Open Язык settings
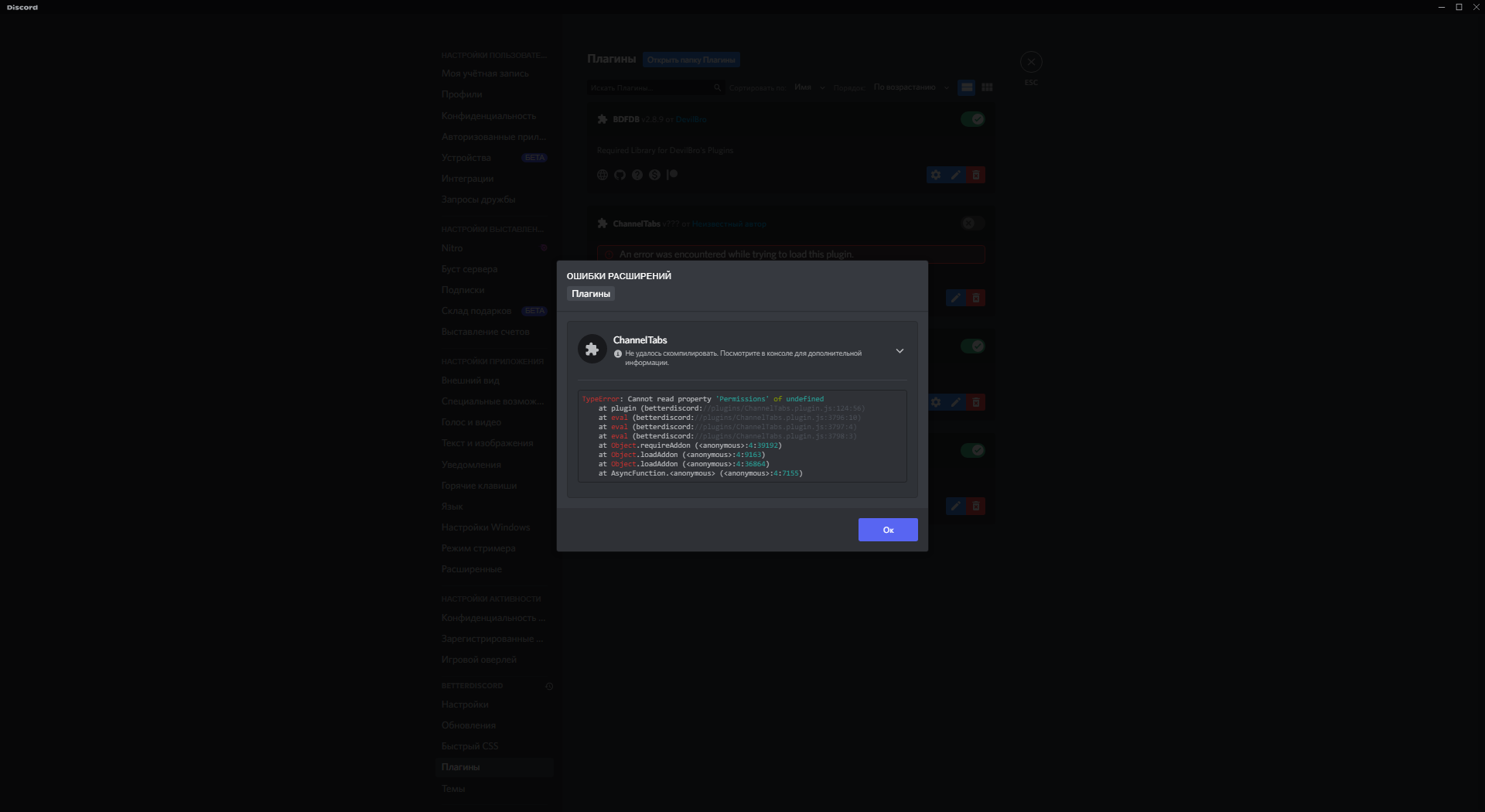Screen dimensions: 1485x812 coord(494,507)
